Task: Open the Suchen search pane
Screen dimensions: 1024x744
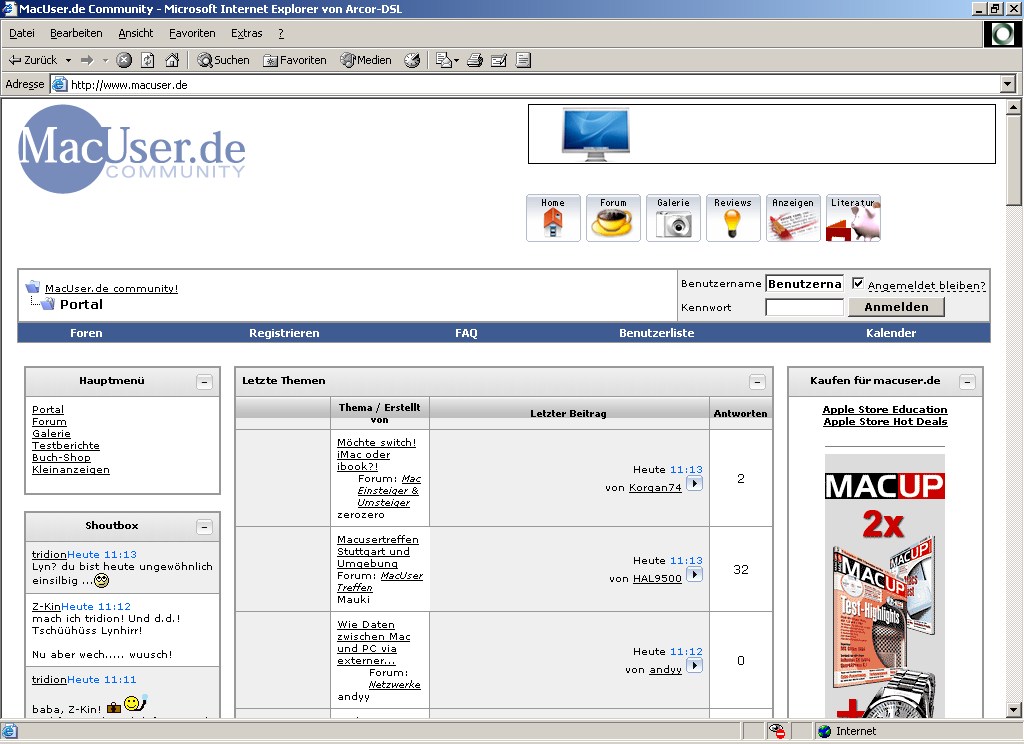Action: 223,60
